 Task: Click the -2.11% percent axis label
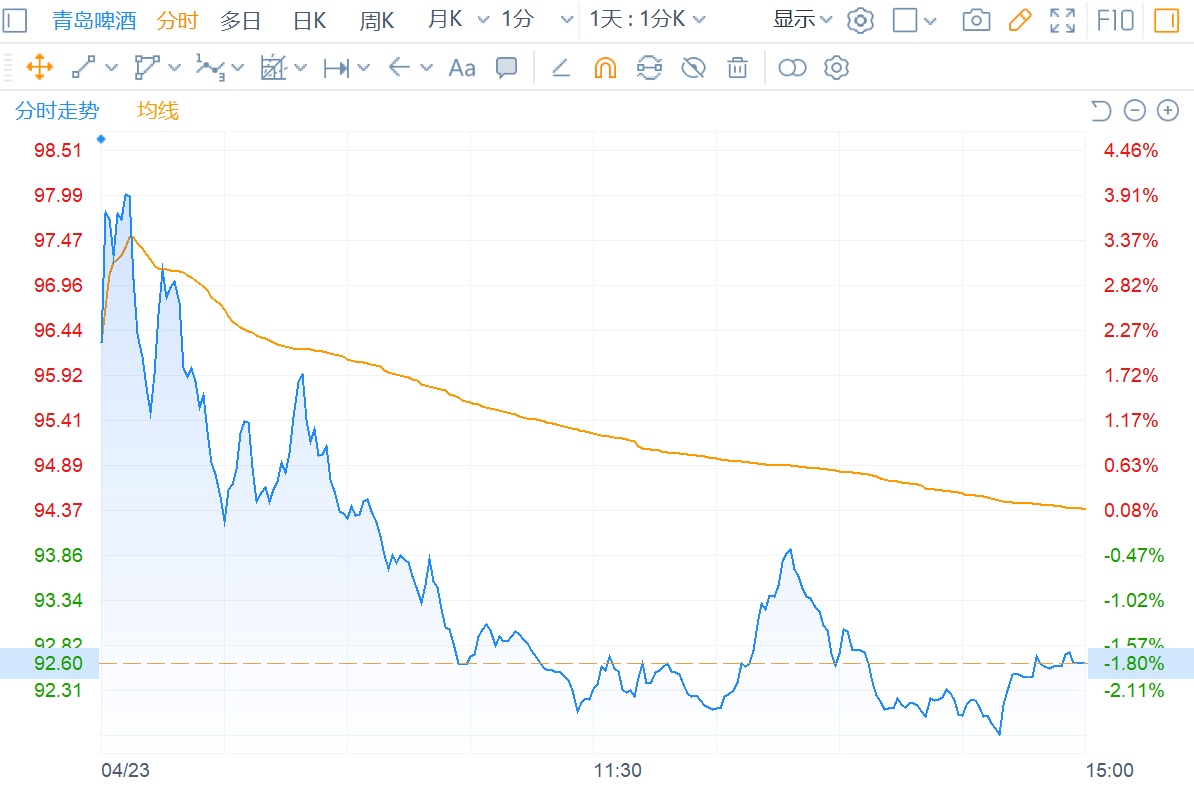(1134, 690)
